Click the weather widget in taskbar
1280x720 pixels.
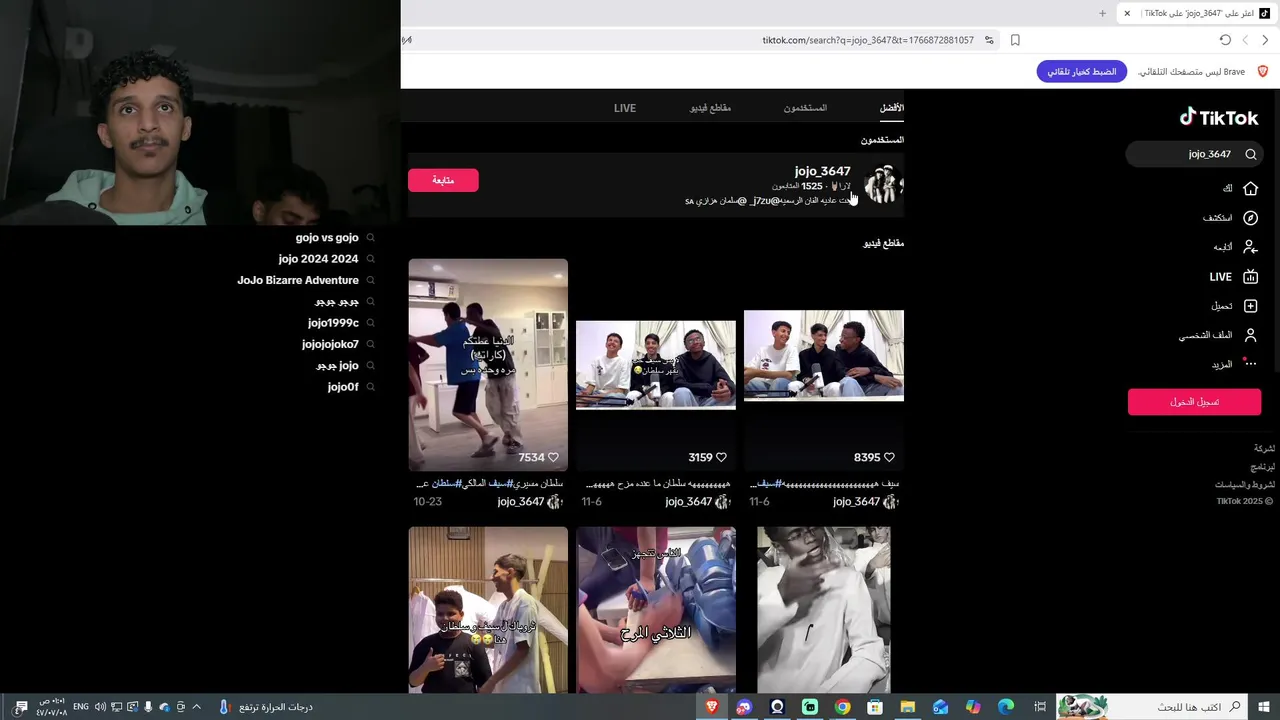coord(266,707)
